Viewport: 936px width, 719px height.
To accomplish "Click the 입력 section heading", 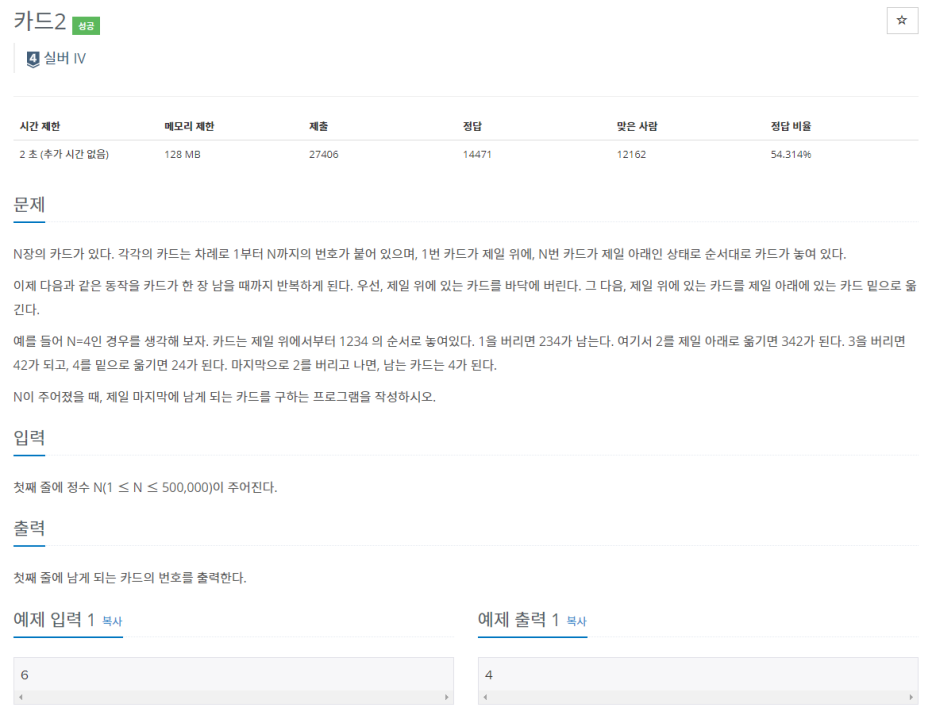I will tap(29, 438).
